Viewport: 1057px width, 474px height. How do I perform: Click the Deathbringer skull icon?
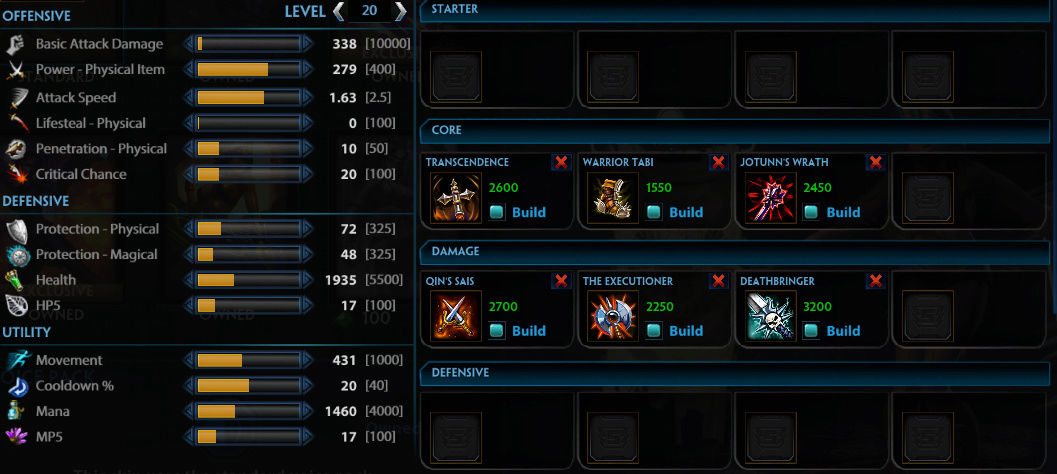click(771, 316)
